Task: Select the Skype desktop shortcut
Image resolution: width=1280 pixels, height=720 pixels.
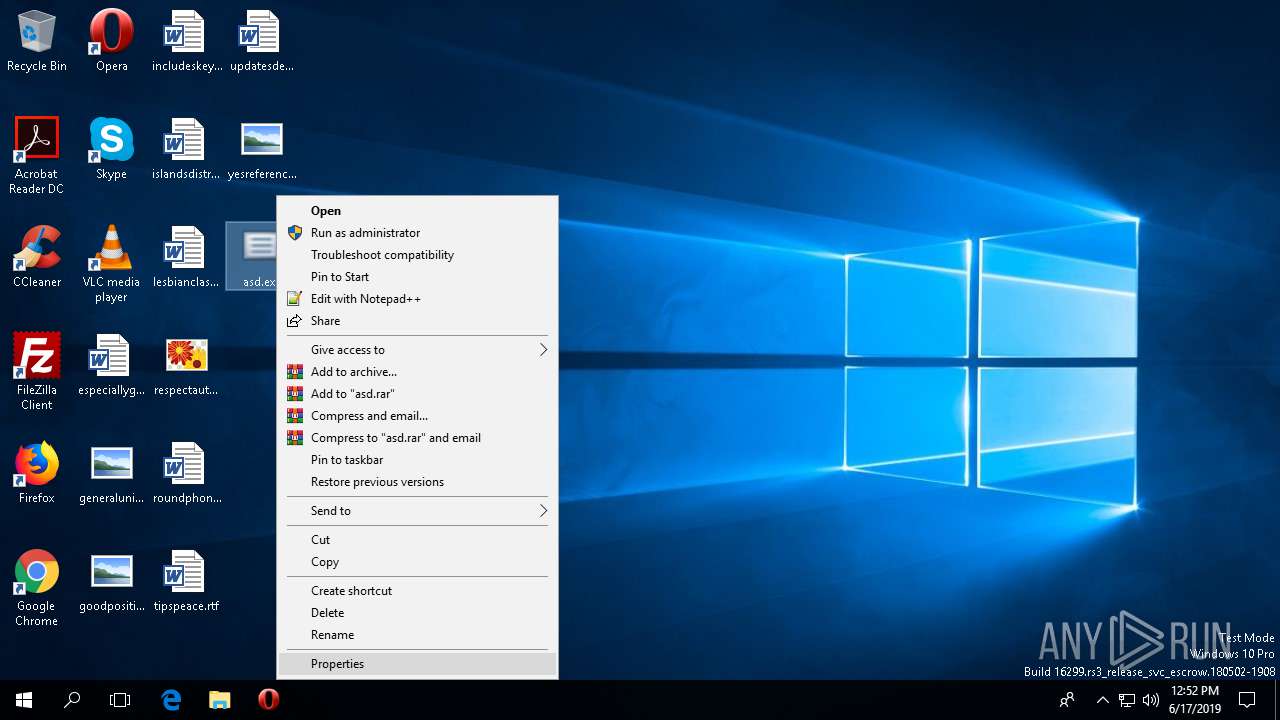Action: (x=111, y=150)
